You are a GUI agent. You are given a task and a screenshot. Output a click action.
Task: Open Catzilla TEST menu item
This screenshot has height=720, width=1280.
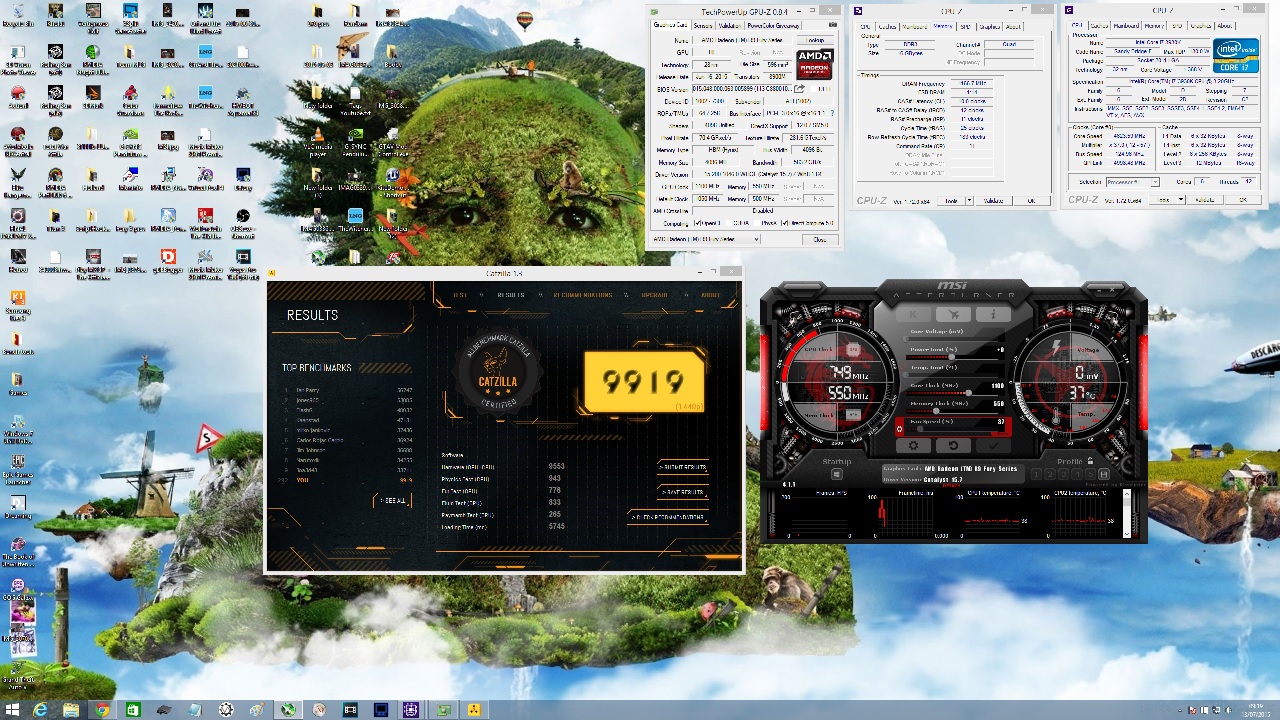460,295
